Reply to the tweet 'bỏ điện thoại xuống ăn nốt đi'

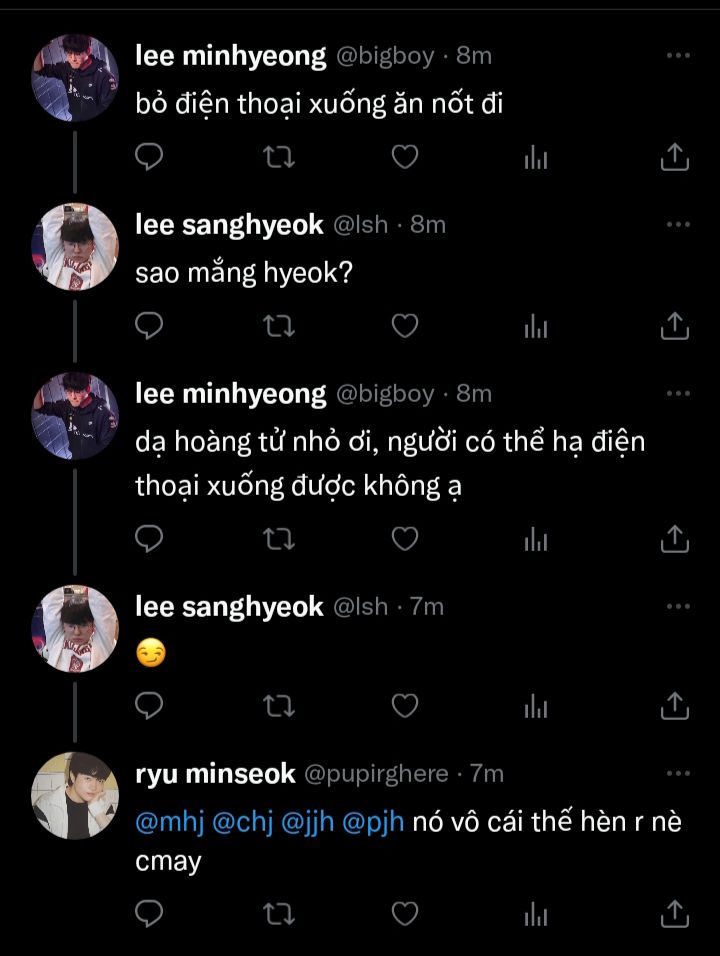pos(149,157)
